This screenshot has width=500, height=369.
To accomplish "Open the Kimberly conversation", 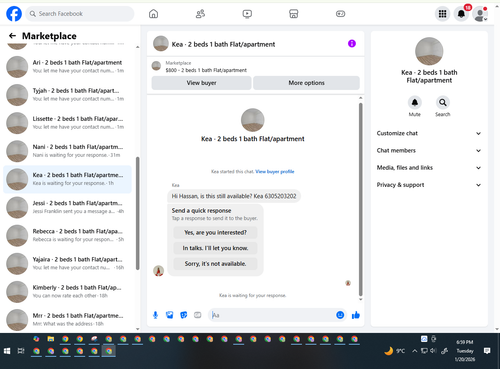I will [68, 292].
